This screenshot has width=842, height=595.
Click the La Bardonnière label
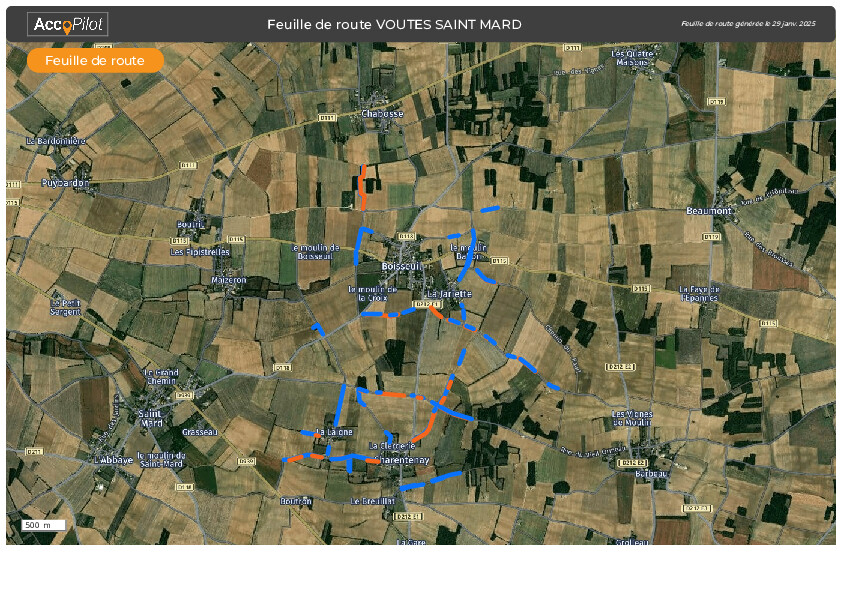(56, 141)
